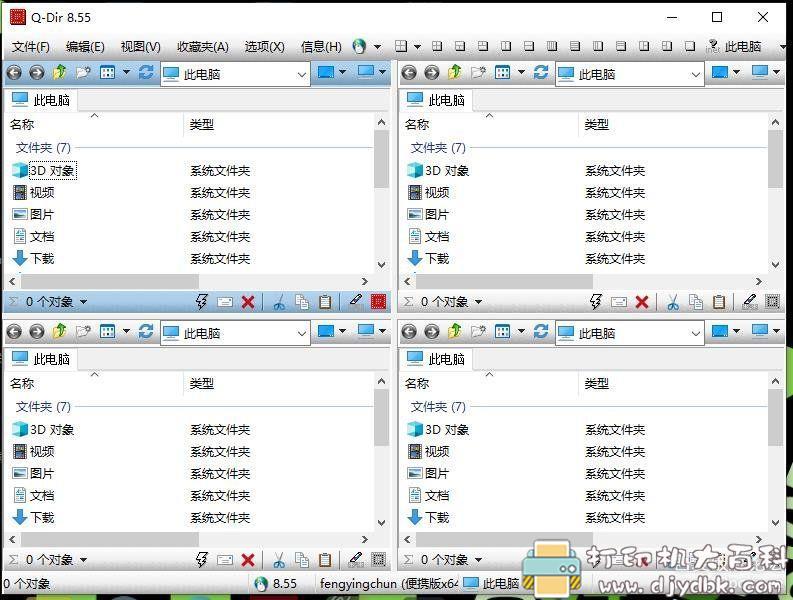The width and height of the screenshot is (793, 600).
Task: Open the 此电脑 address combo in the bottom-left pane
Action: pyautogui.click(x=235, y=333)
